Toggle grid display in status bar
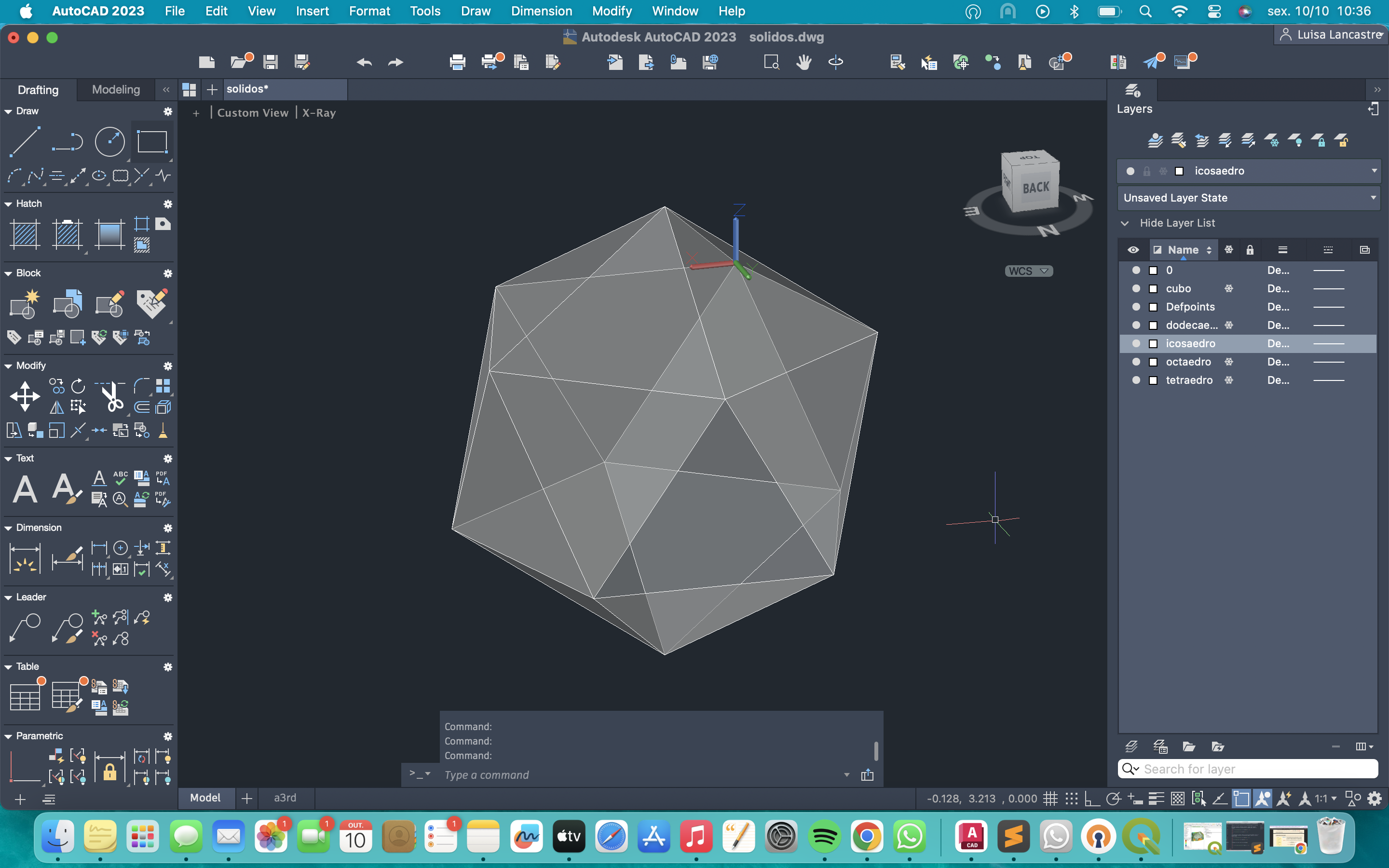 point(1050,799)
